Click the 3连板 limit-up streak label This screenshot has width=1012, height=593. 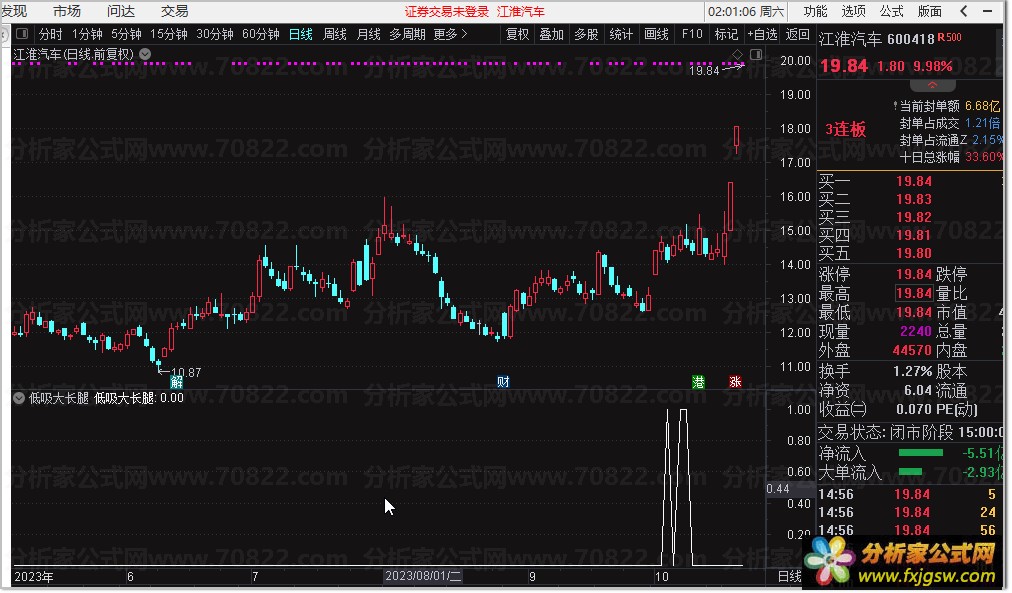(x=845, y=130)
